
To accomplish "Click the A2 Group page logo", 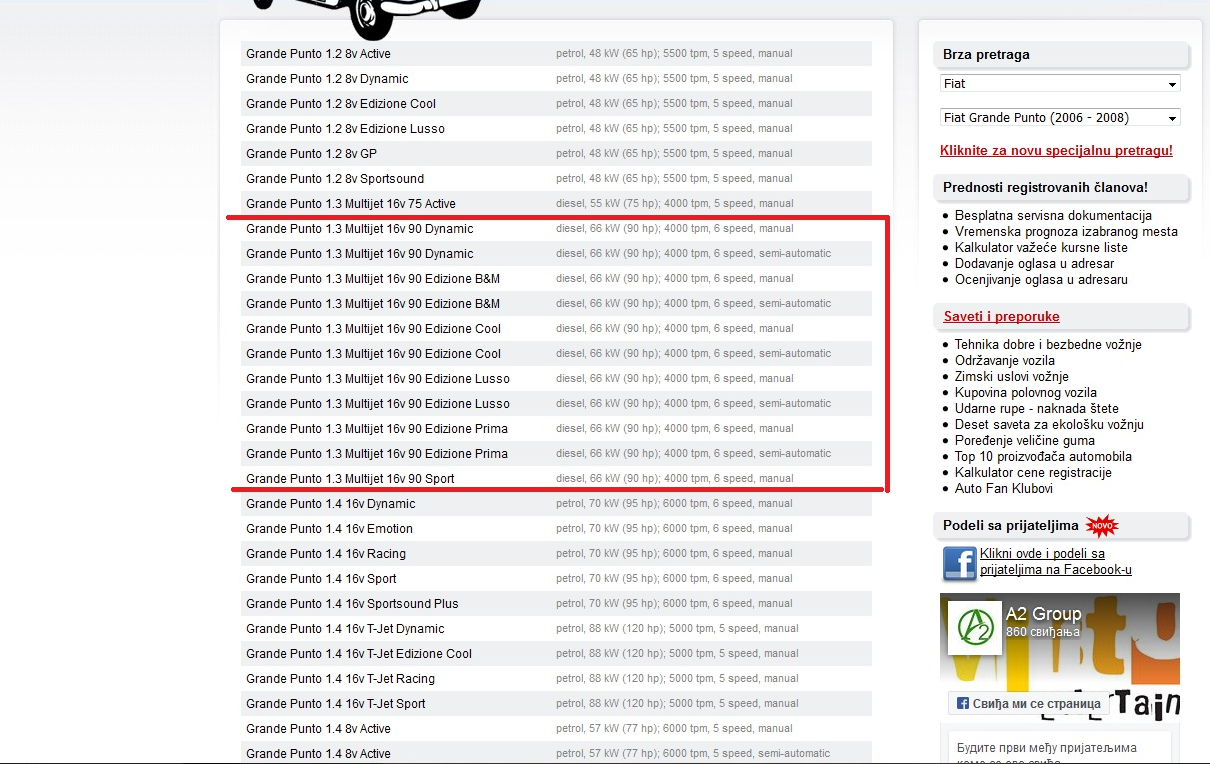I will (975, 628).
